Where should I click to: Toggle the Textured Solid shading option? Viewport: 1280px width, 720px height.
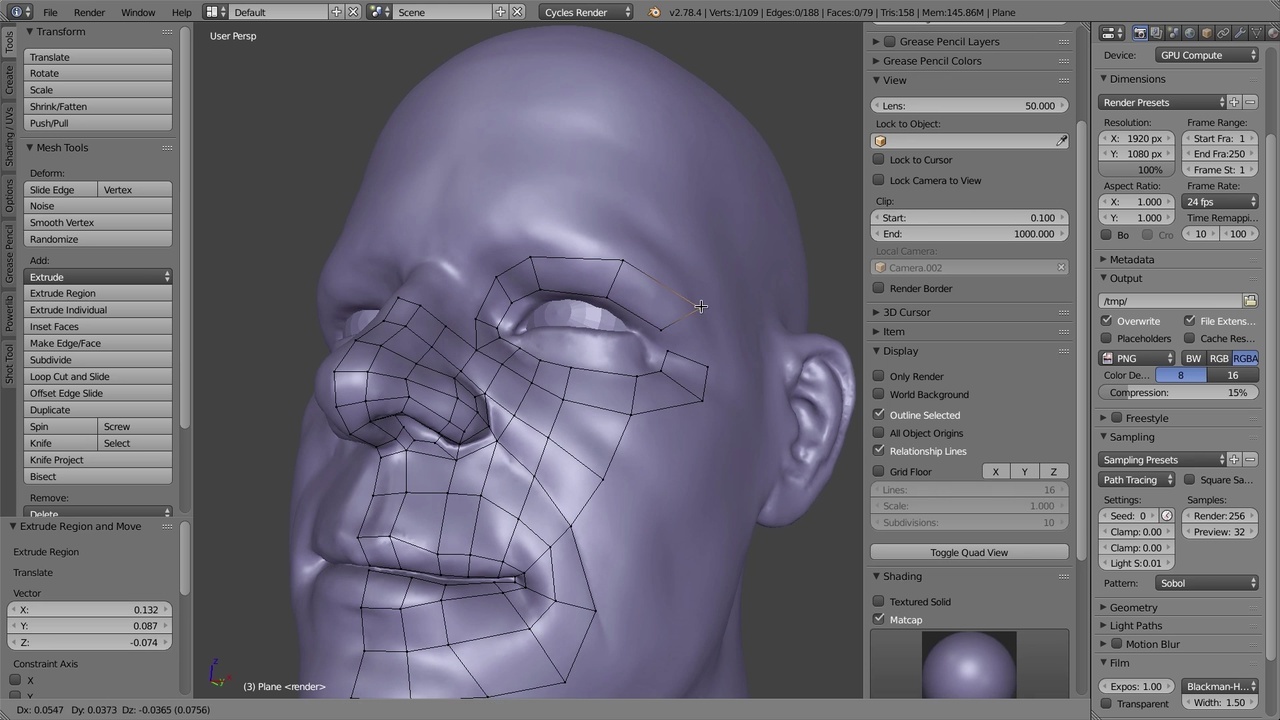pyautogui.click(x=879, y=601)
